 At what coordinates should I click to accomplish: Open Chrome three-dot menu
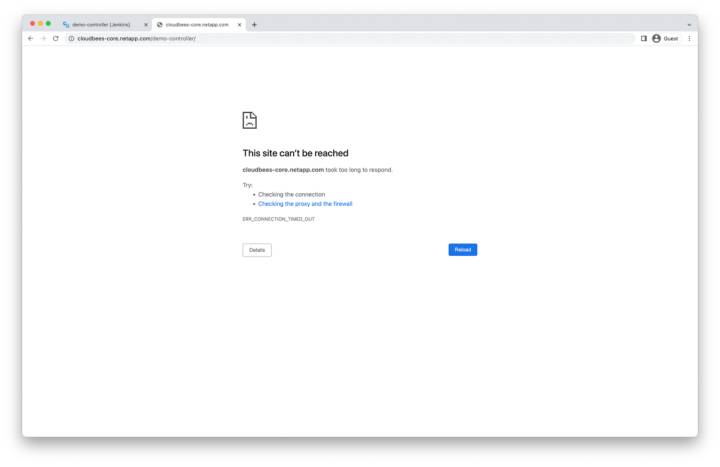[x=689, y=38]
